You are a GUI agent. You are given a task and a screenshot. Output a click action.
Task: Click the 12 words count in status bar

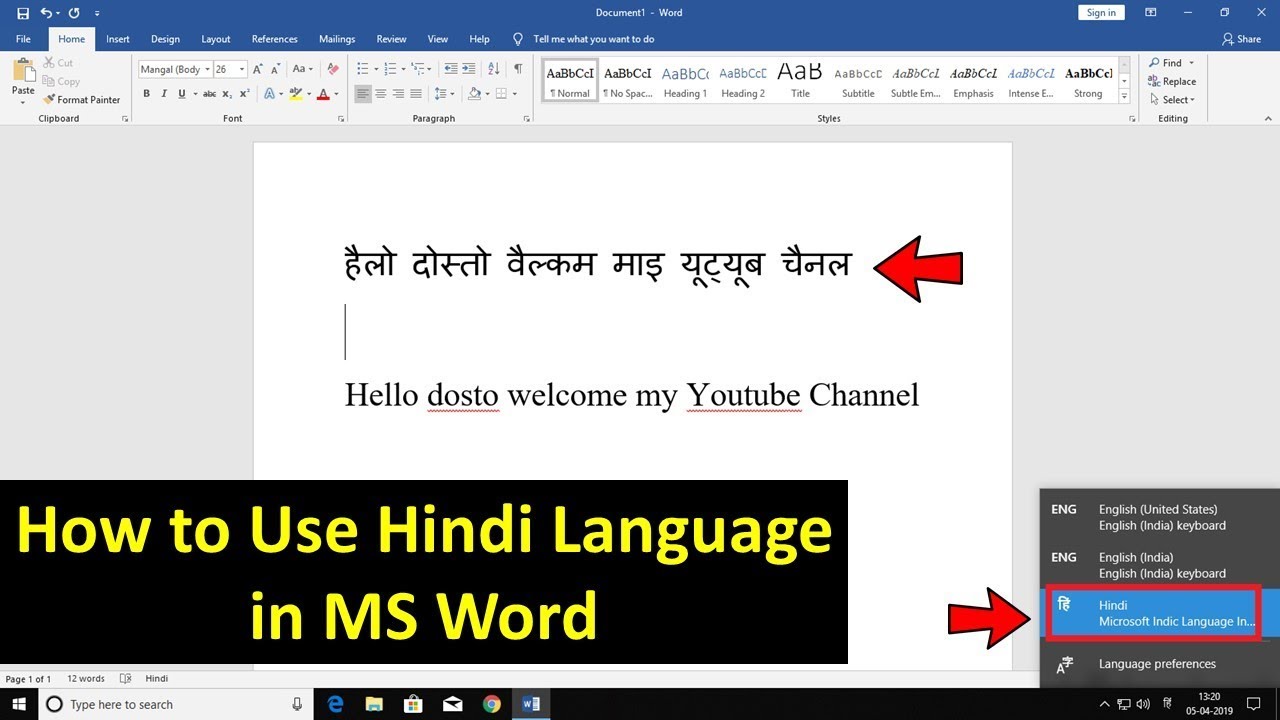pos(86,679)
